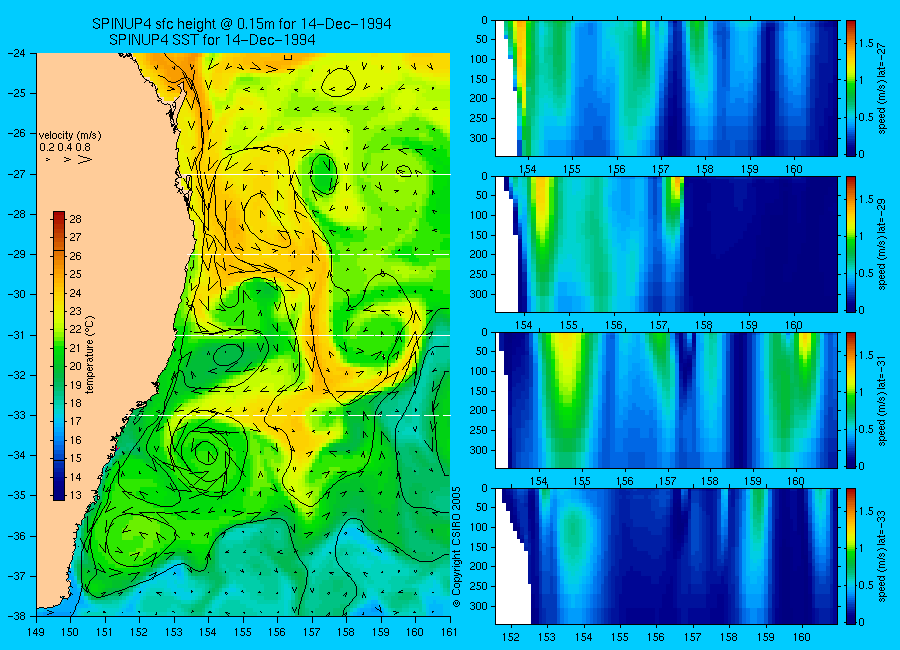900x650 pixels.
Task: Click the 149 longitude label under the SST map
Action: point(36,632)
